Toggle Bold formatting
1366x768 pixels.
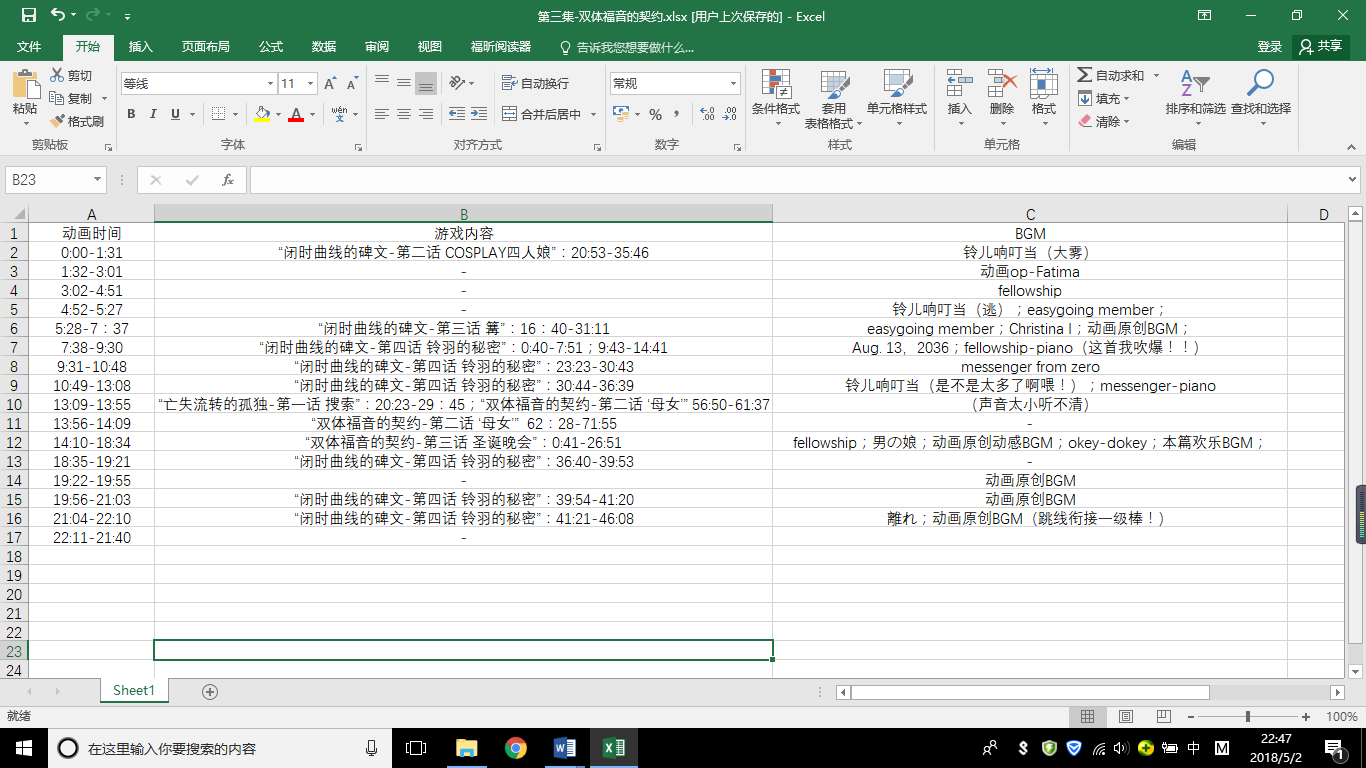(x=131, y=114)
